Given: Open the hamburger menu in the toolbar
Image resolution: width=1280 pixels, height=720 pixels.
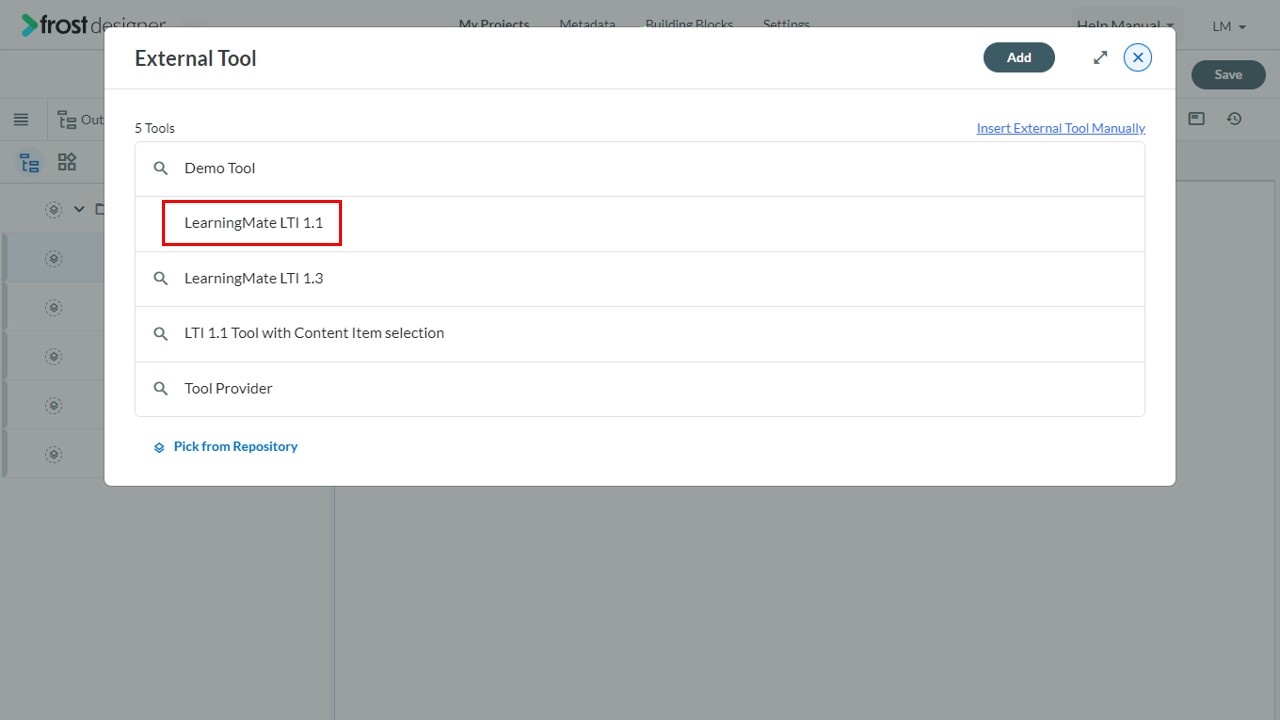Looking at the screenshot, I should point(21,120).
